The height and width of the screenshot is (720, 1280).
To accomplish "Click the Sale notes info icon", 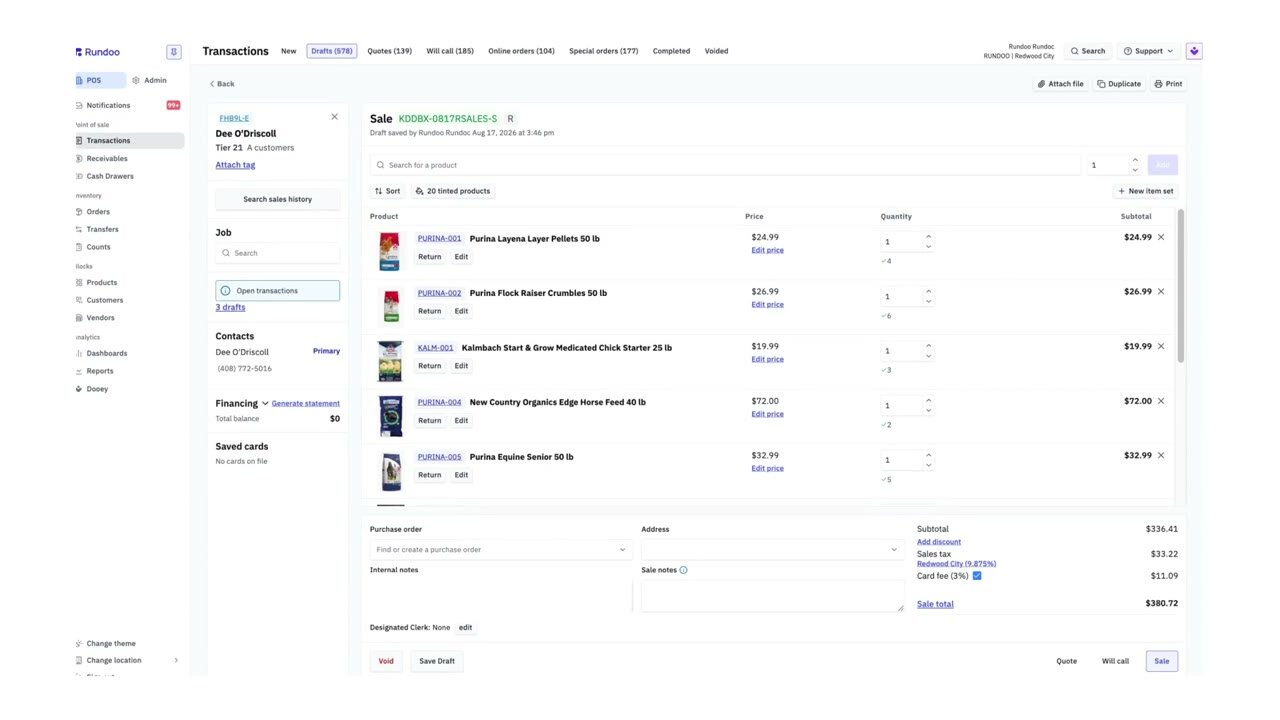I will 684,570.
